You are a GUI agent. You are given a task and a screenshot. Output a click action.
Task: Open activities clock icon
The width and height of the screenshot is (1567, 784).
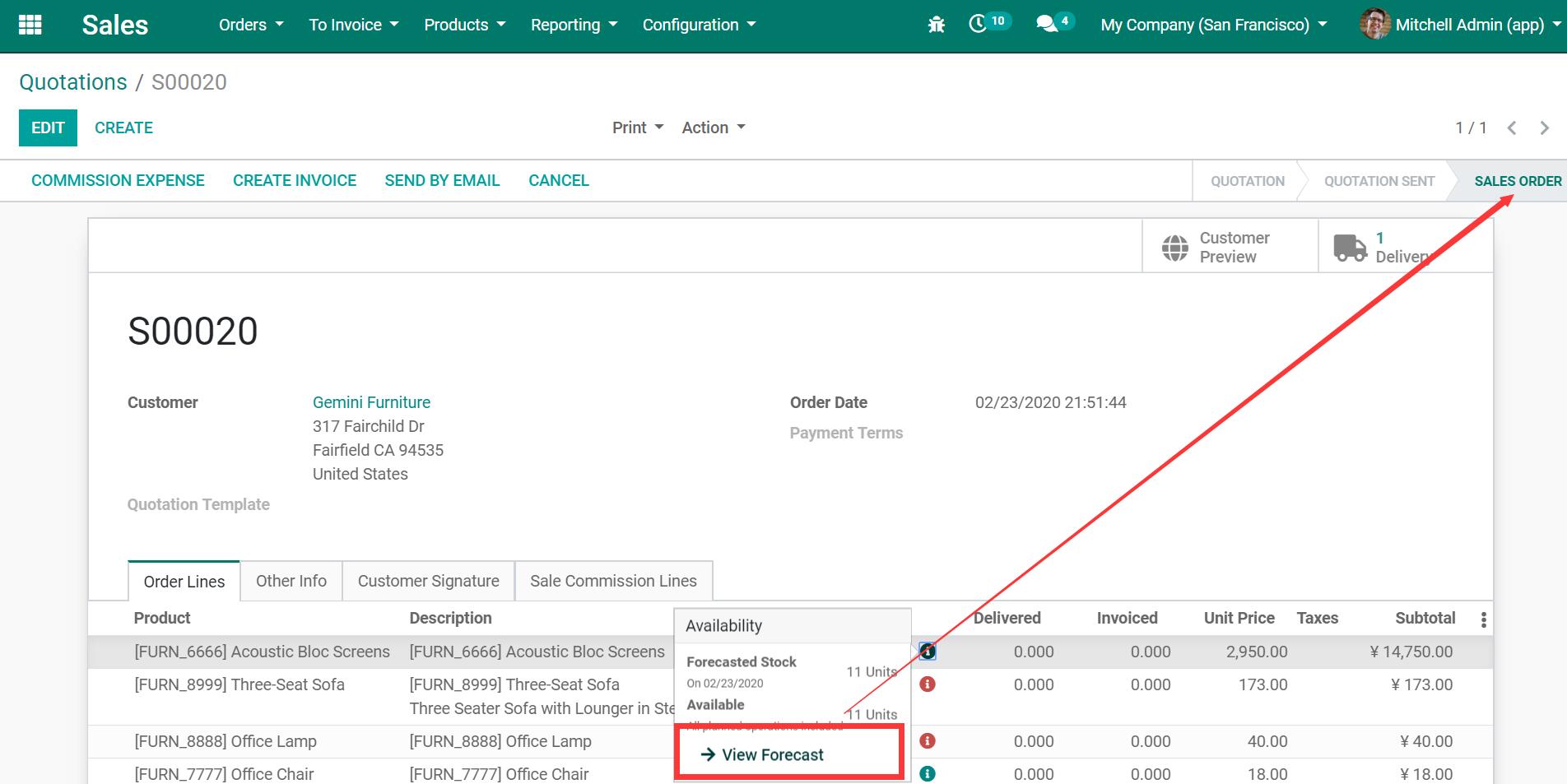click(979, 24)
